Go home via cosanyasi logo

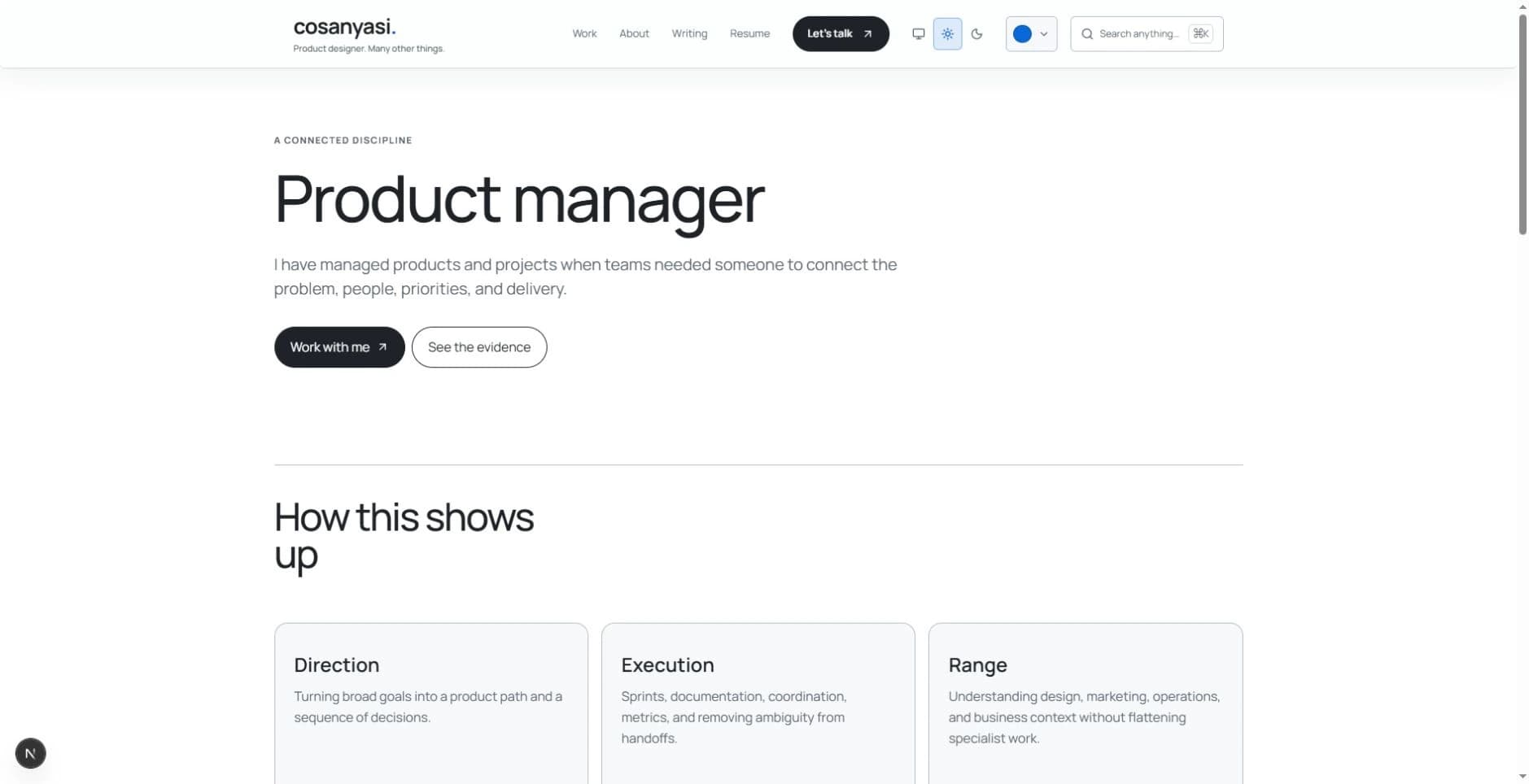[x=344, y=27]
